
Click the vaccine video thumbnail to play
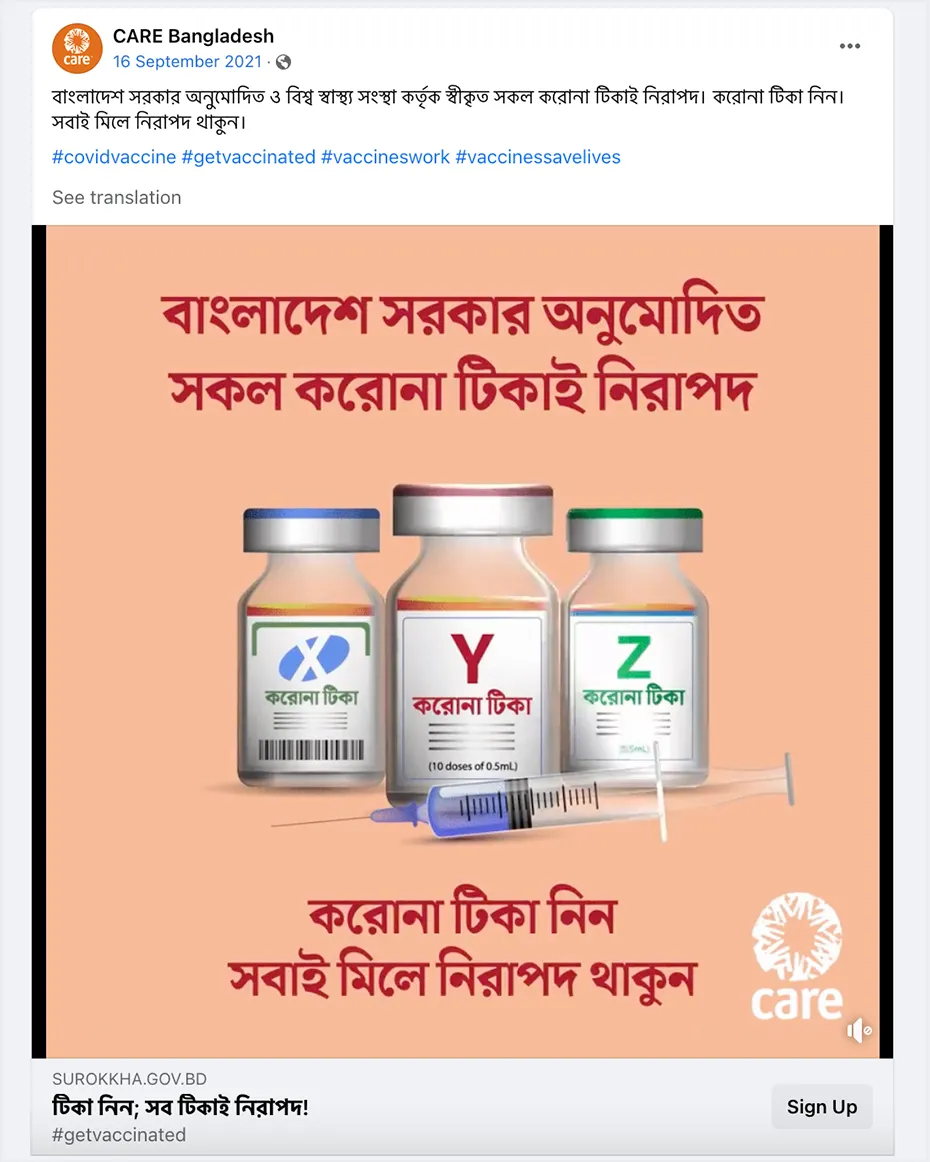click(x=462, y=641)
